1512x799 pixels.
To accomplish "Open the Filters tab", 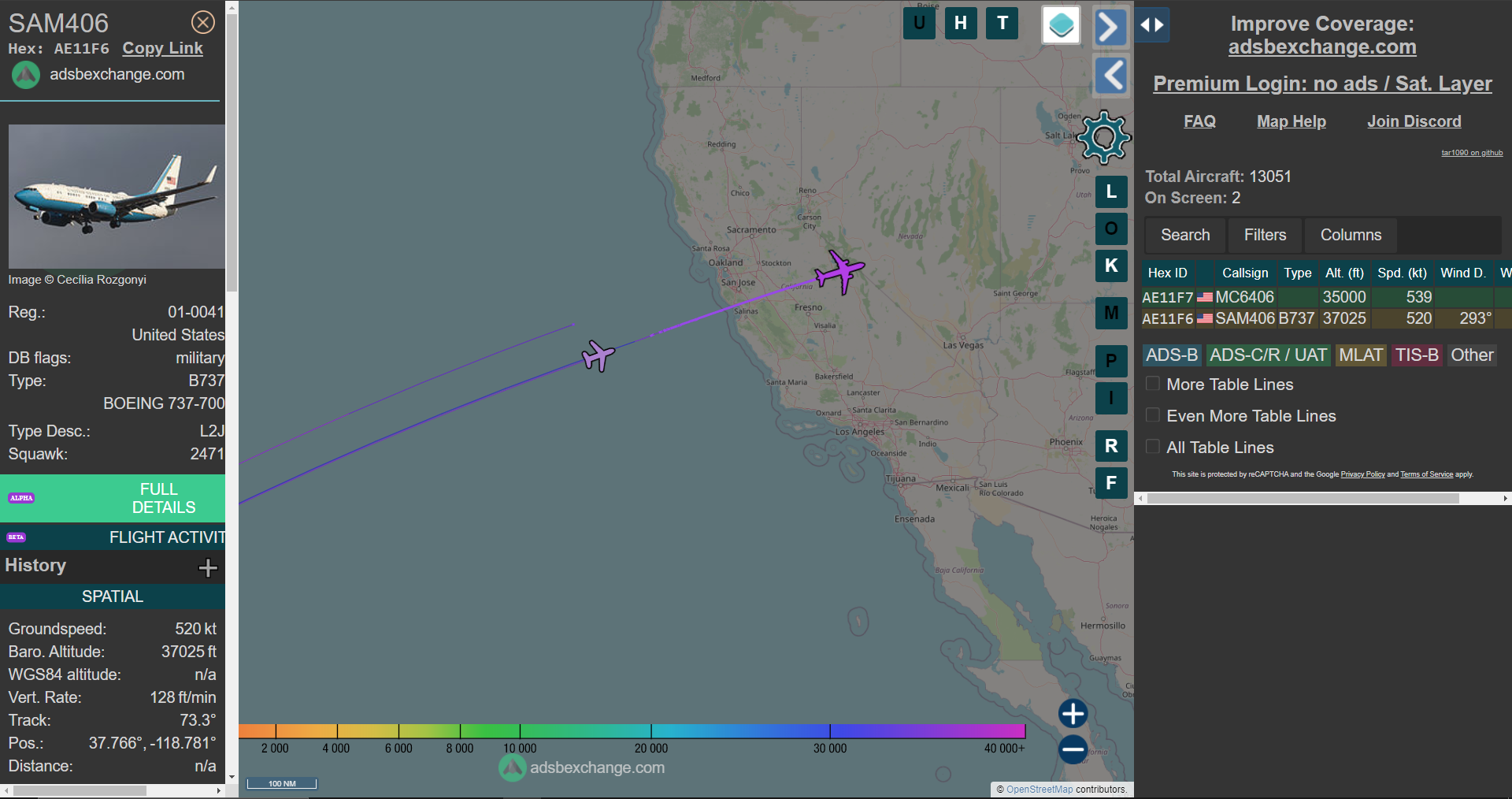I will (x=1265, y=235).
